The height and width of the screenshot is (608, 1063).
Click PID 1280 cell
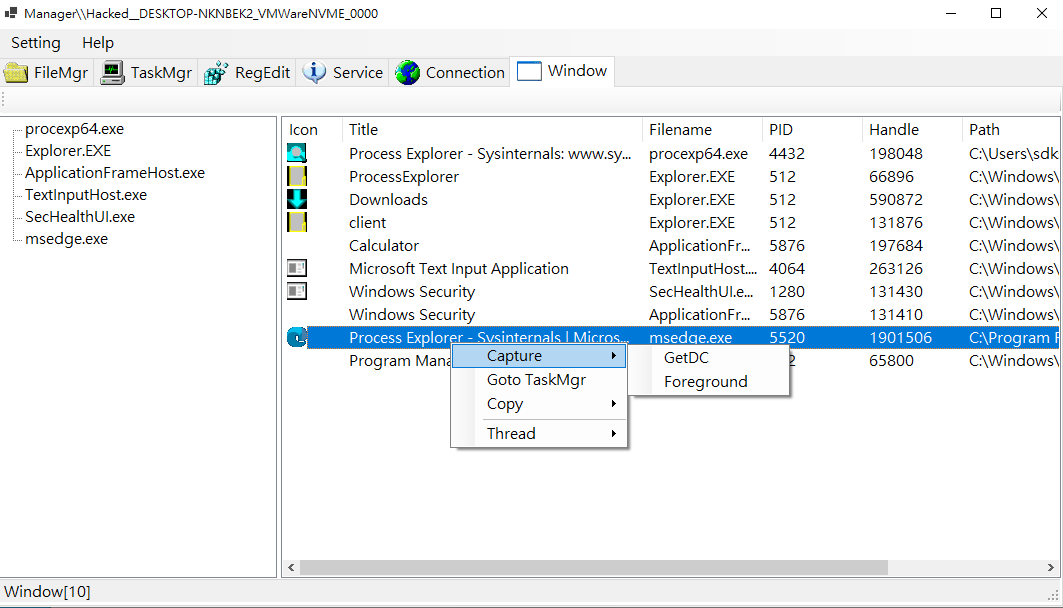pyautogui.click(x=787, y=291)
